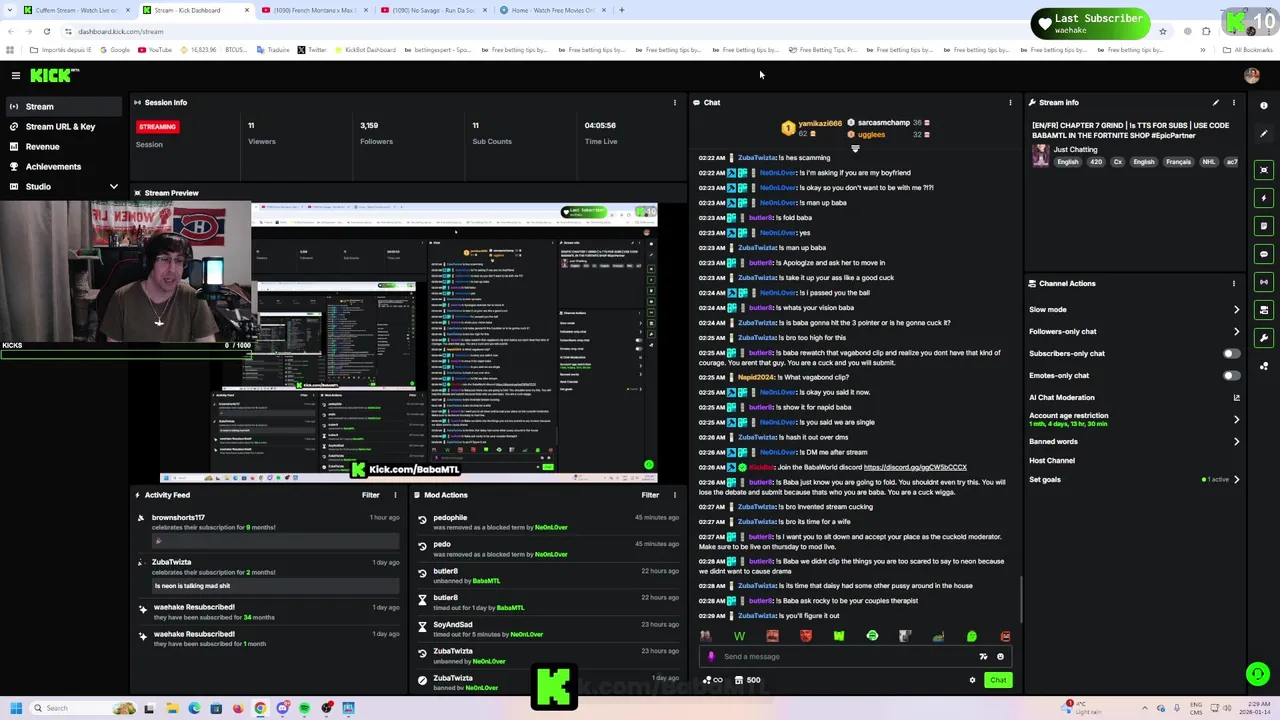Click Host Channel action
The width and height of the screenshot is (1280, 720).
pos(1052,460)
